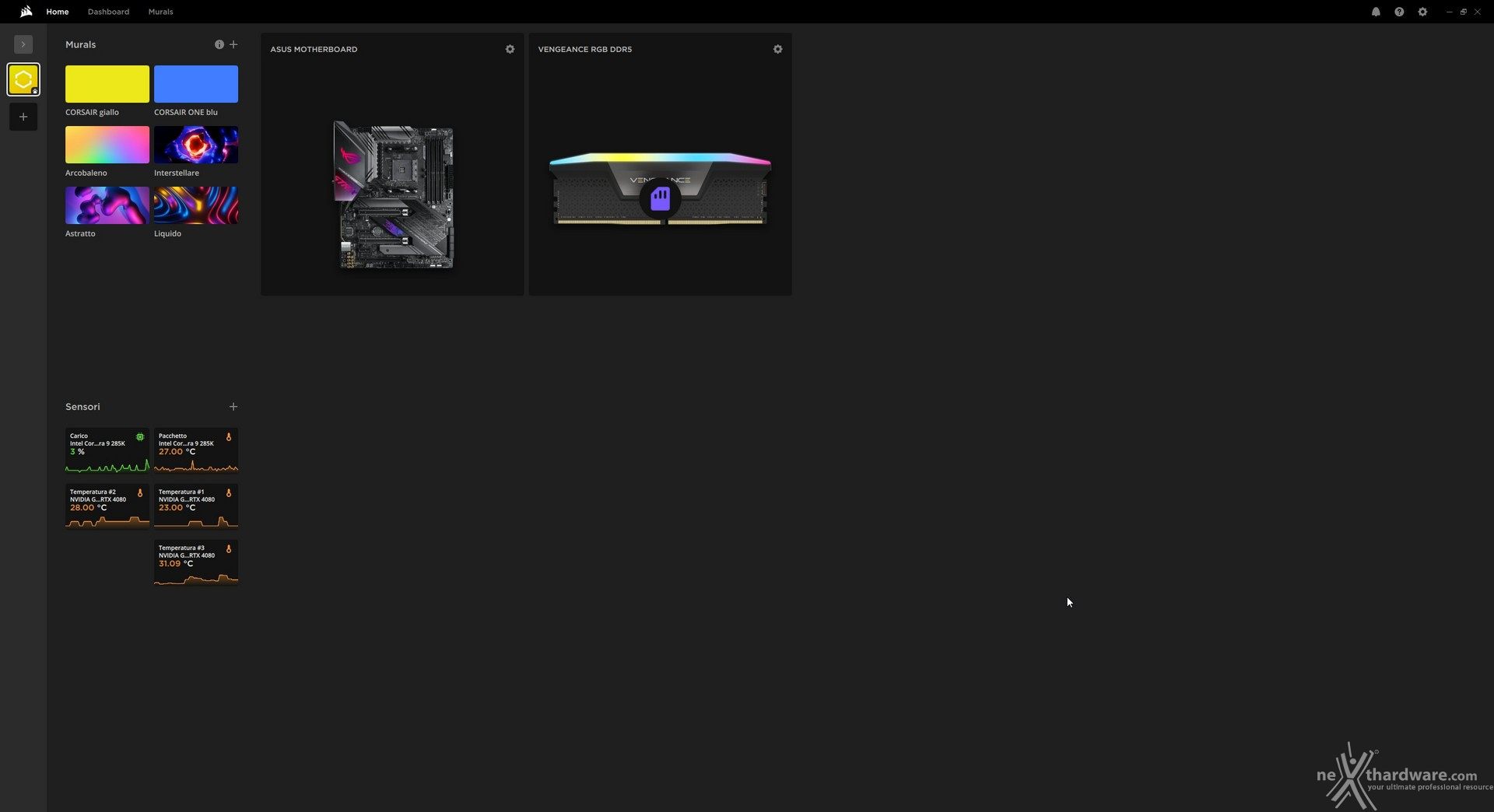
Task: Click the Liquido label
Action: coord(167,233)
